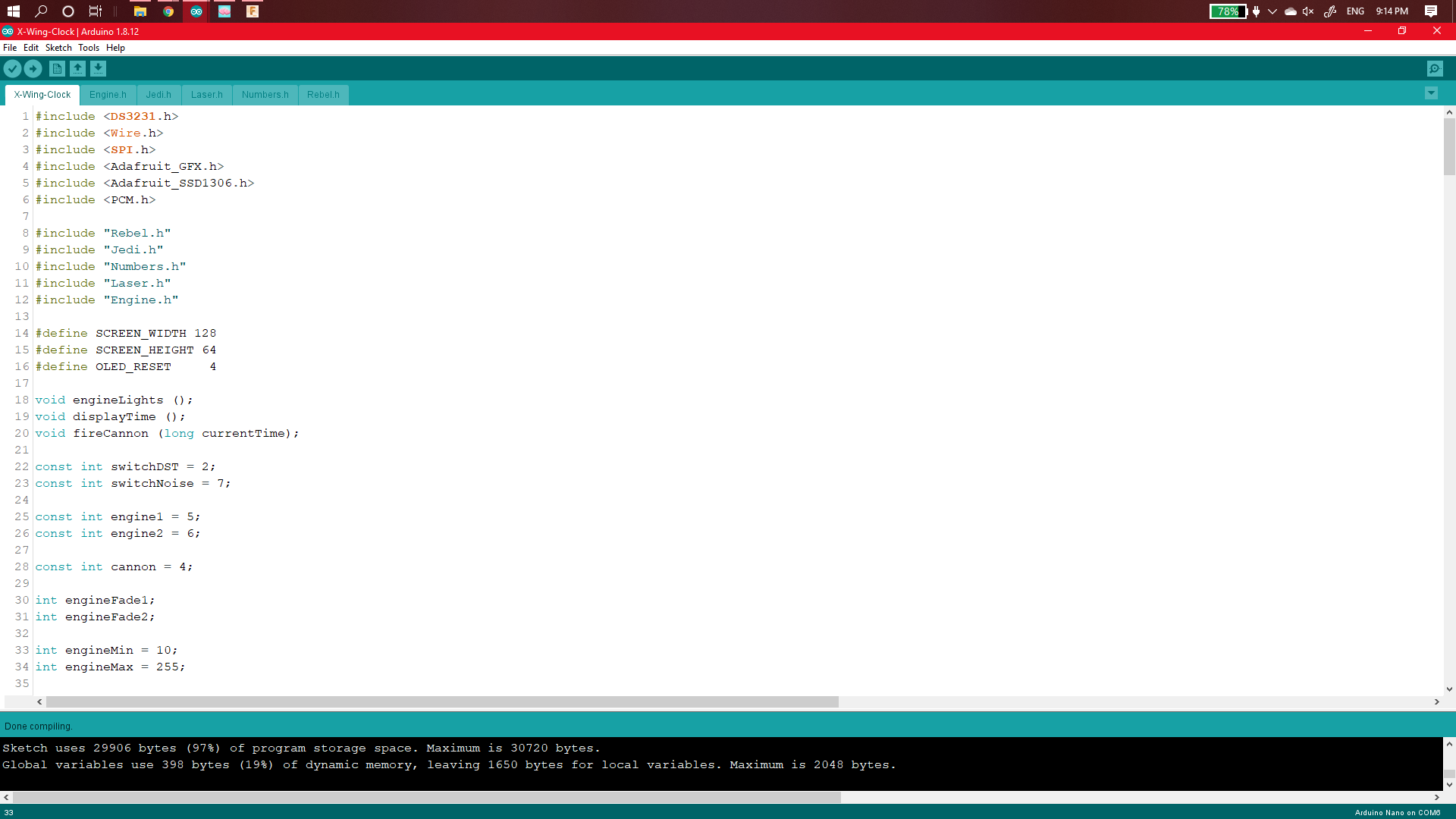The width and height of the screenshot is (1456, 819).
Task: Open the Tools menu
Action: click(x=88, y=47)
